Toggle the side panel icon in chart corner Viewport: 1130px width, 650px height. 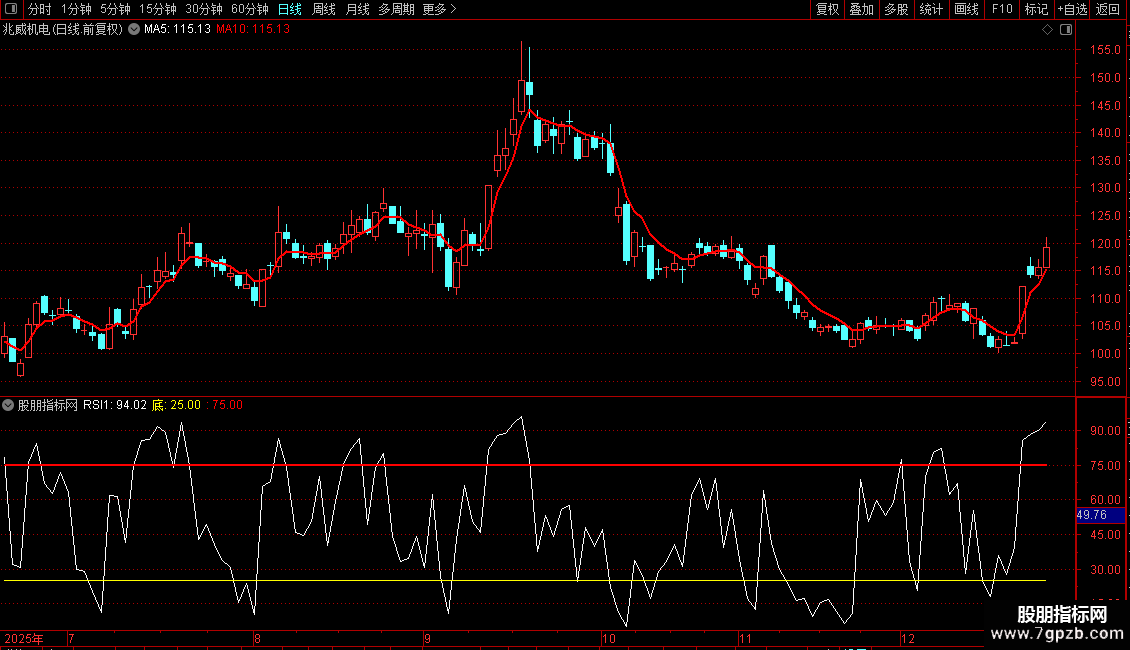coord(1066,30)
